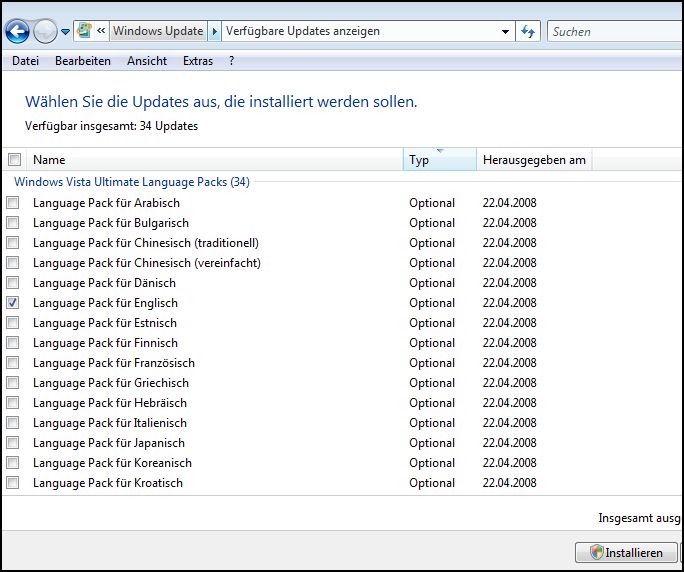The width and height of the screenshot is (684, 572).
Task: Select the Language Pack für Englisch row text
Action: [106, 303]
